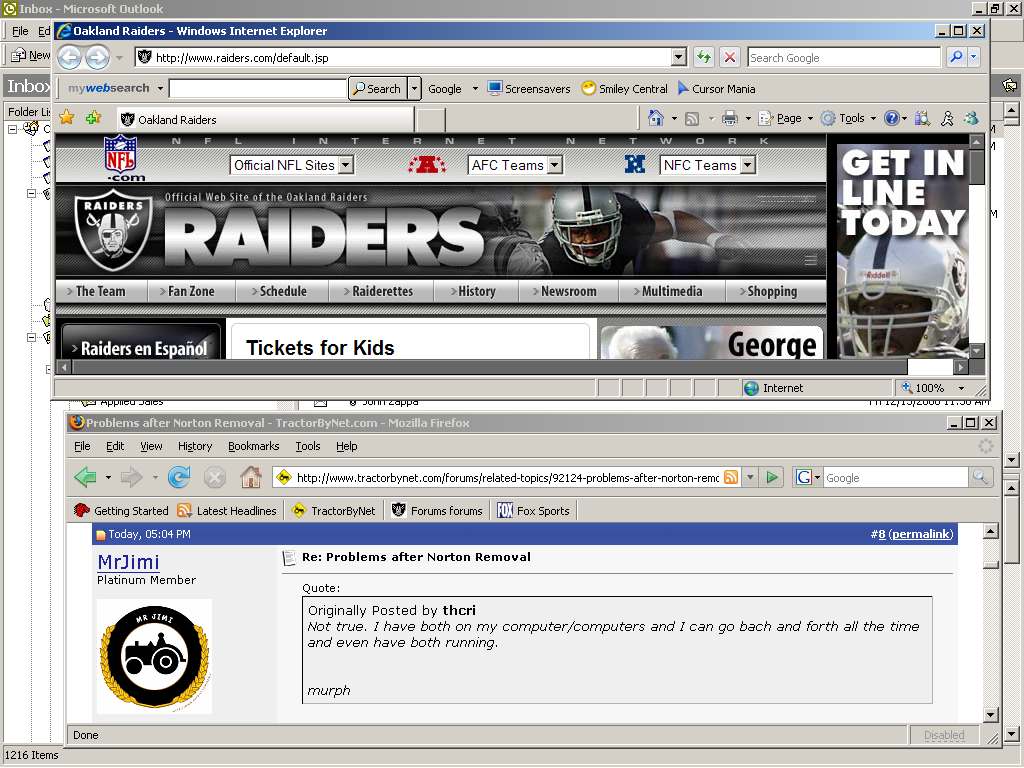Open the mywebsearch Search button dropdown arrow
The height and width of the screenshot is (768, 1024).
[414, 88]
